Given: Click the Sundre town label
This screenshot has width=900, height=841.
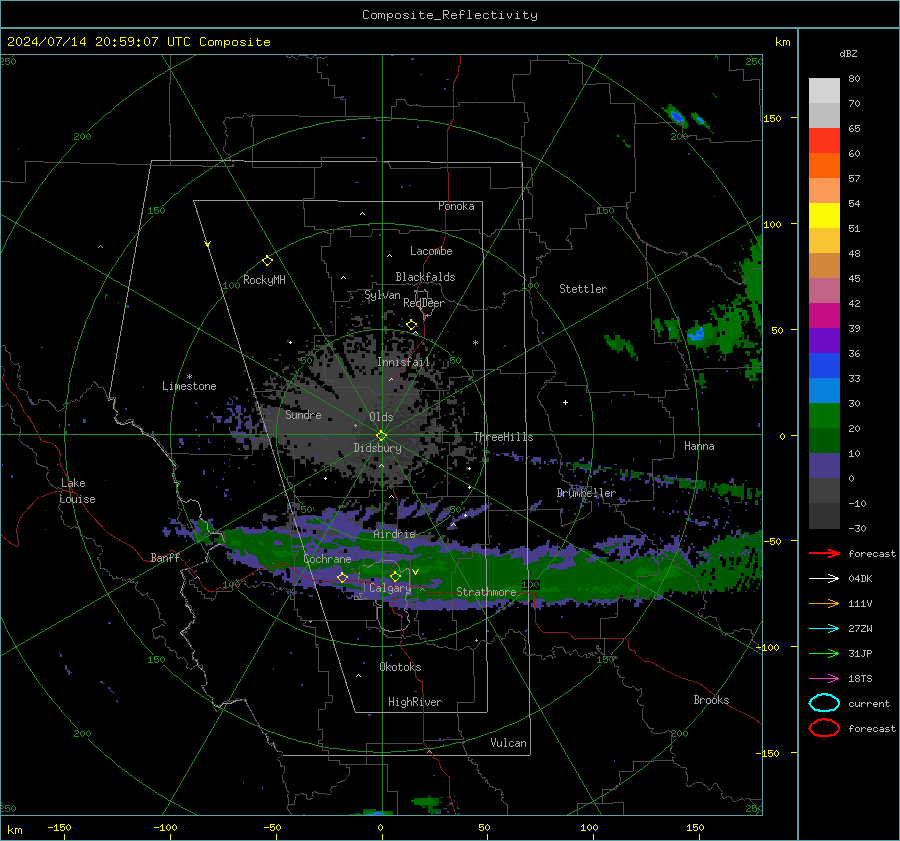Looking at the screenshot, I should (x=303, y=414).
